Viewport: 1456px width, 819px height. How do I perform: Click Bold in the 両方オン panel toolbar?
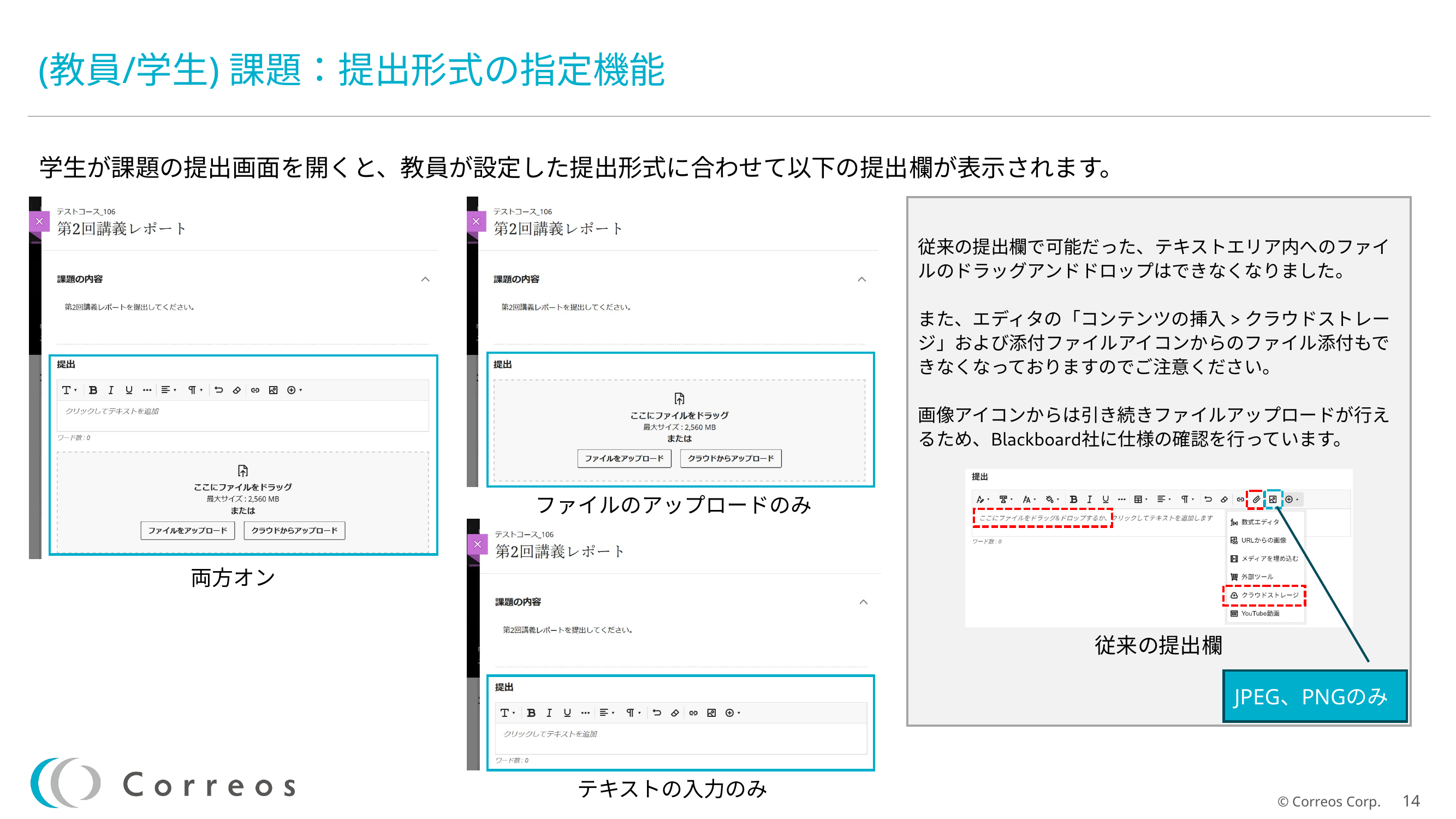(x=93, y=390)
